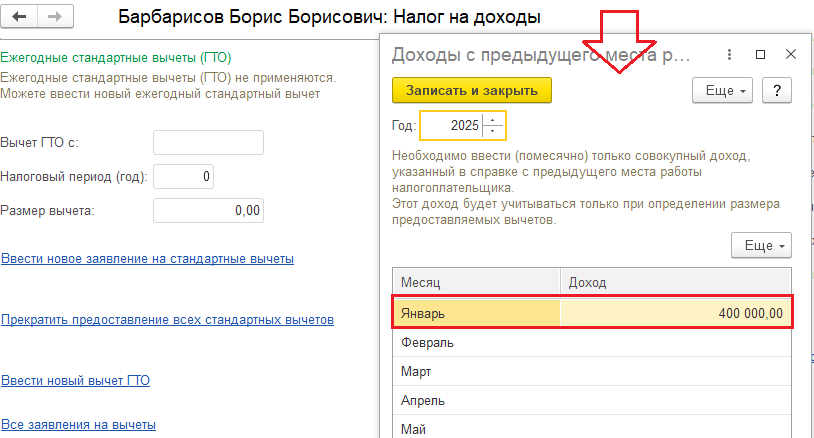
Task: Go forward with the right arrow button
Action: (x=55, y=17)
